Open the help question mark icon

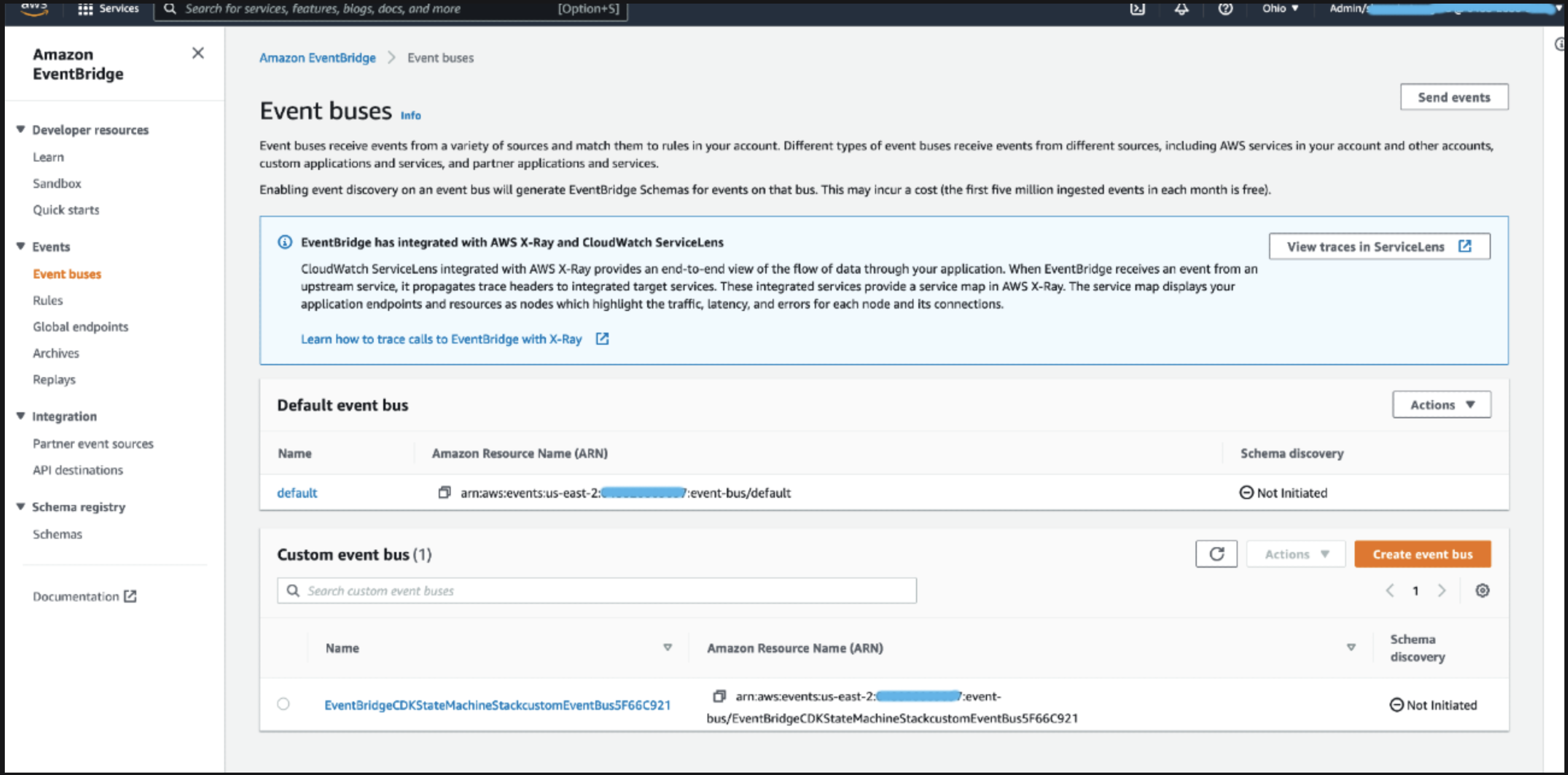click(x=1225, y=8)
